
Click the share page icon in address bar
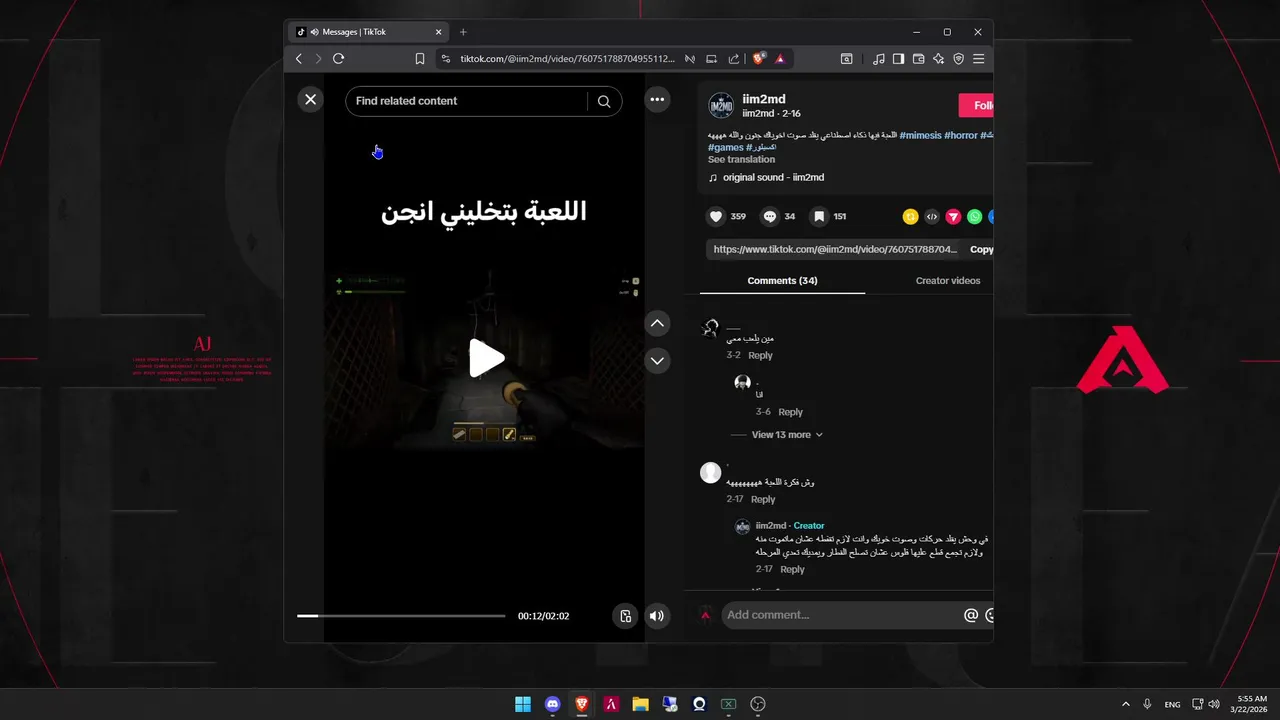click(x=734, y=59)
